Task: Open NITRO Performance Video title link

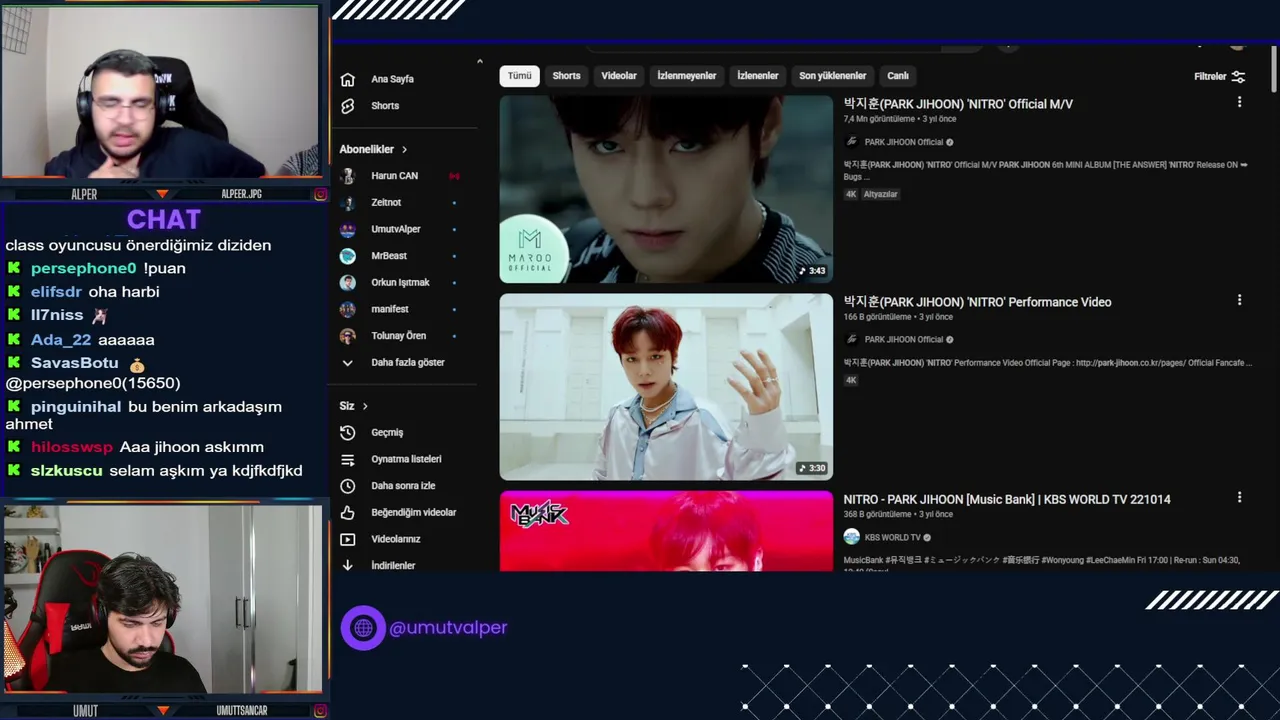Action: 977,302
